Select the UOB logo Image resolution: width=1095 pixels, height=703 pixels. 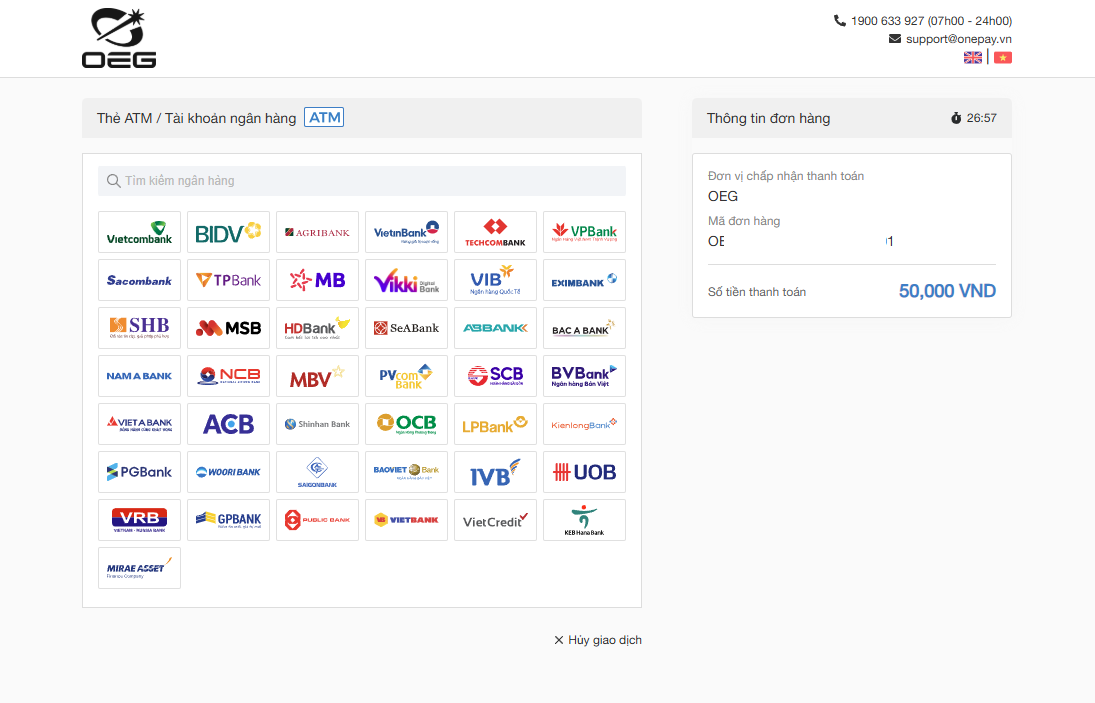(x=585, y=472)
